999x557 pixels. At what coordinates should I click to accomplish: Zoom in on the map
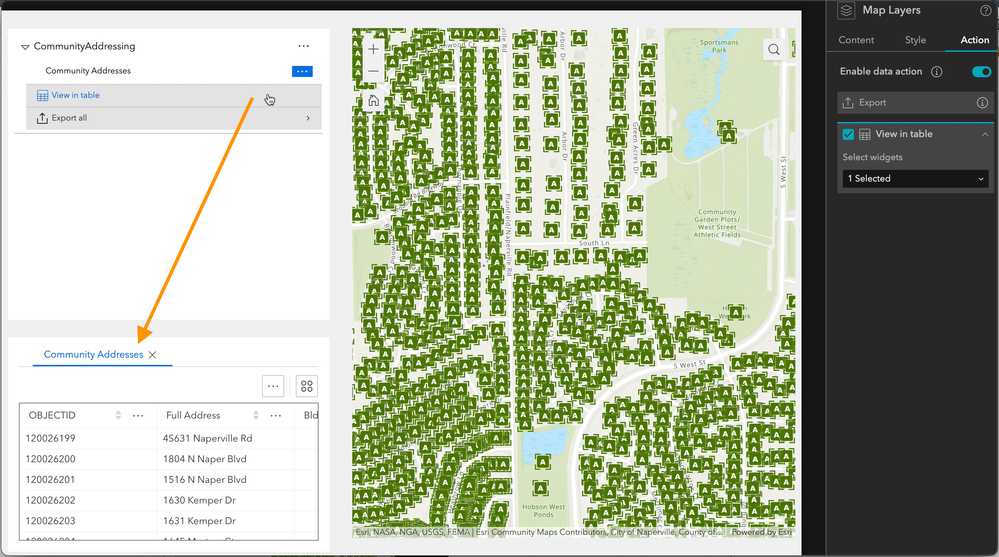373,49
